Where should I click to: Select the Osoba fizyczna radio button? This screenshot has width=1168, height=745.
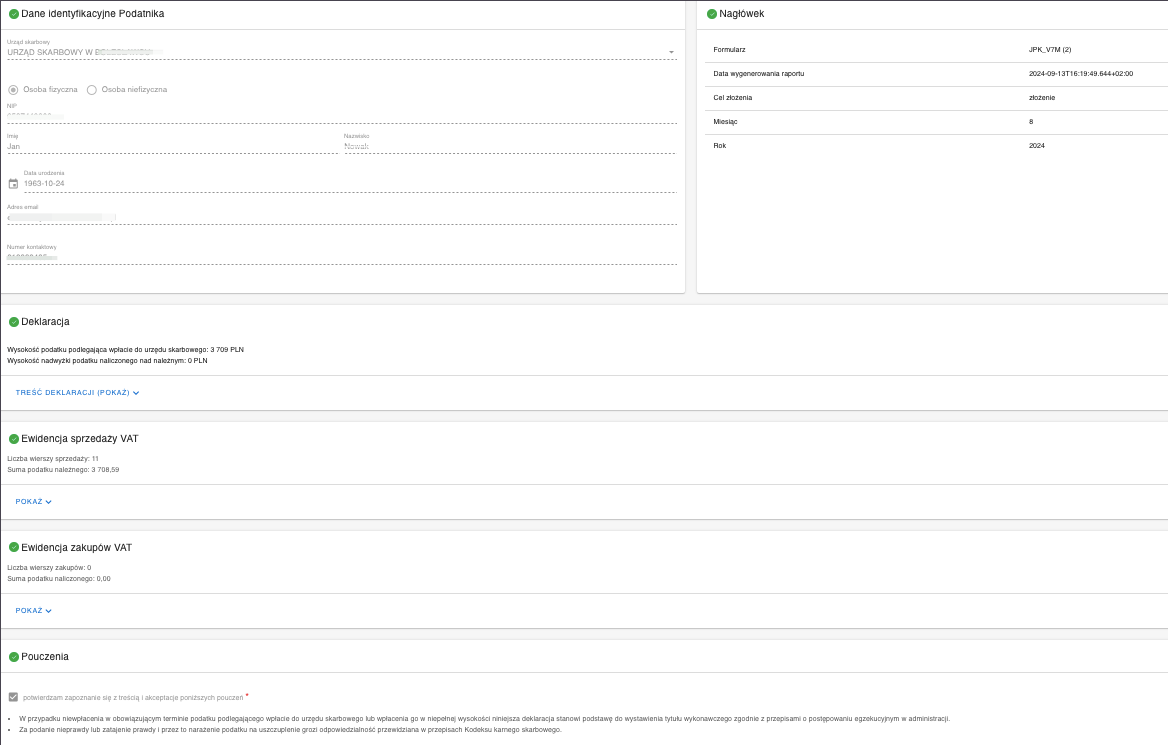[13, 90]
